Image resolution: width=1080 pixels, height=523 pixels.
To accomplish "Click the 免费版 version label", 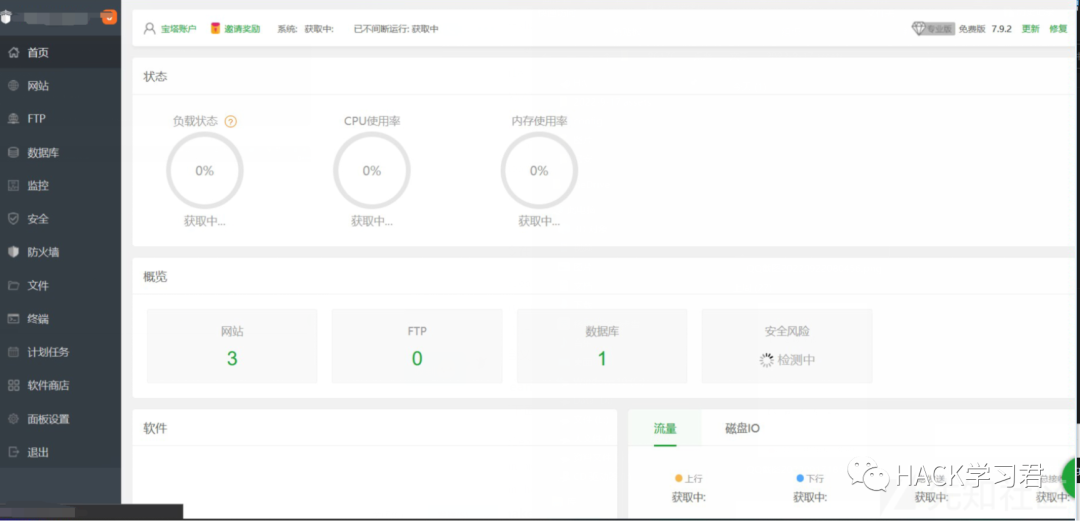I will point(973,29).
